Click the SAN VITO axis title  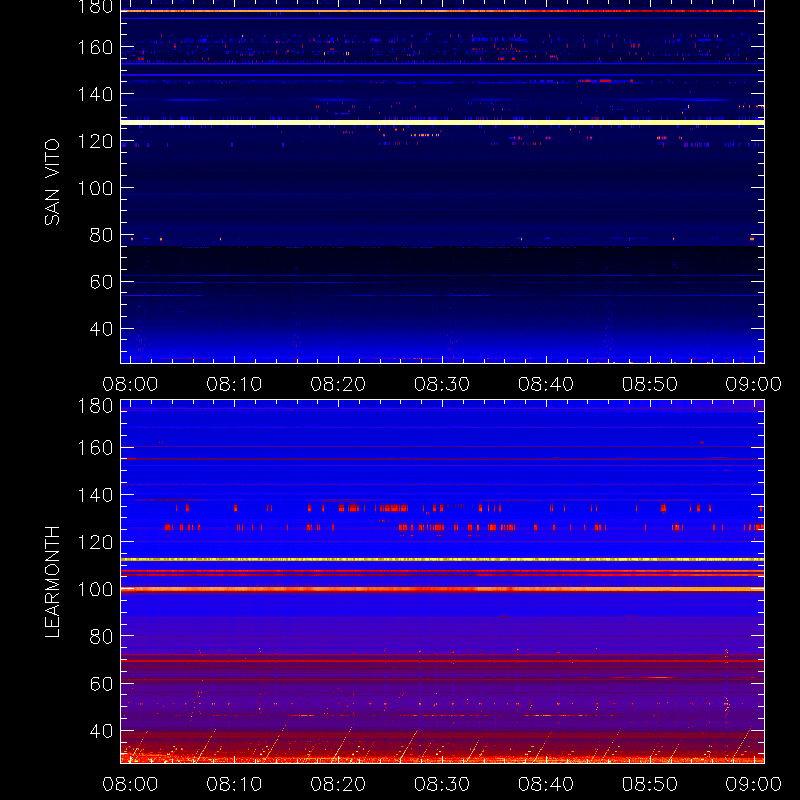pos(52,182)
